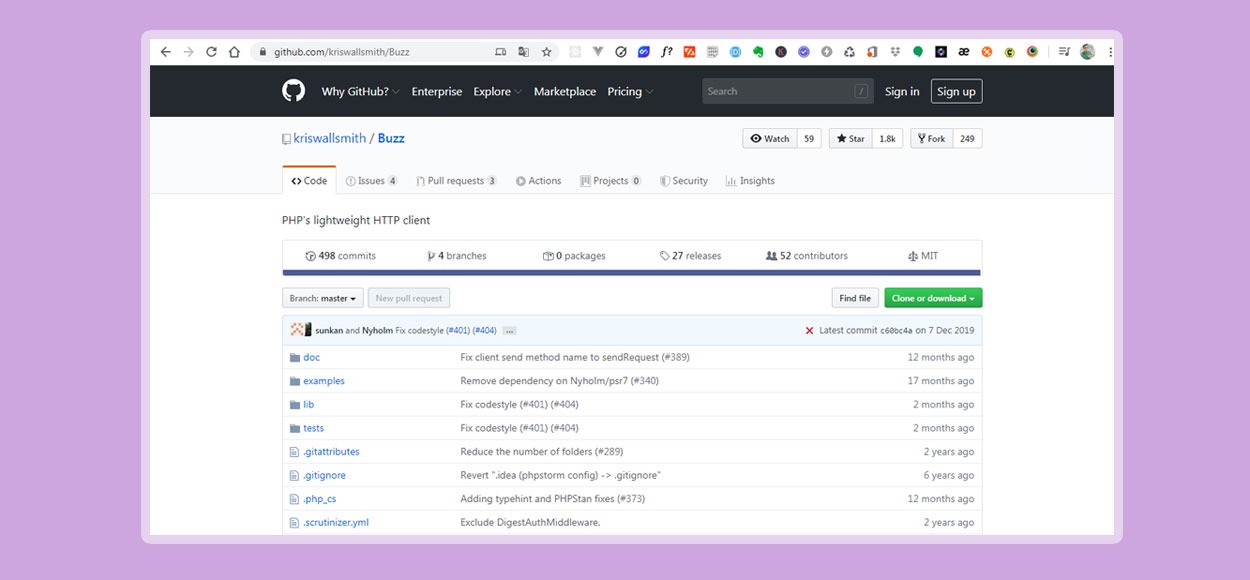Switch to the Projects tab

pyautogui.click(x=611, y=181)
